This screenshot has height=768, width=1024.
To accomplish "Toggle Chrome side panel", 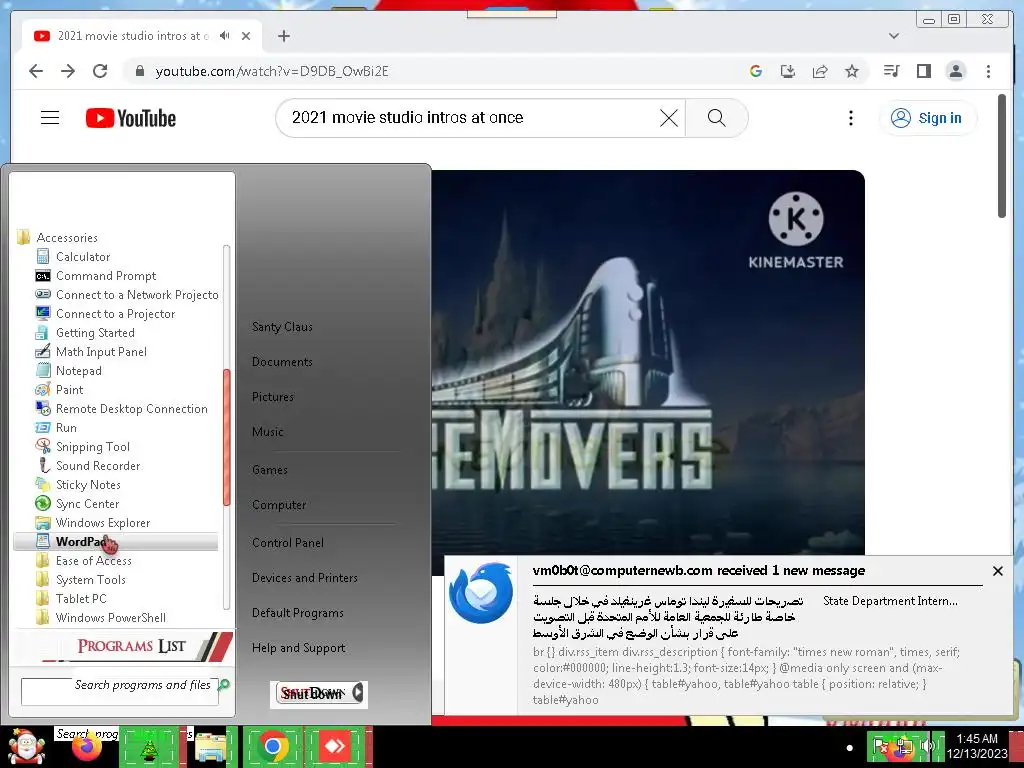I will tap(923, 71).
